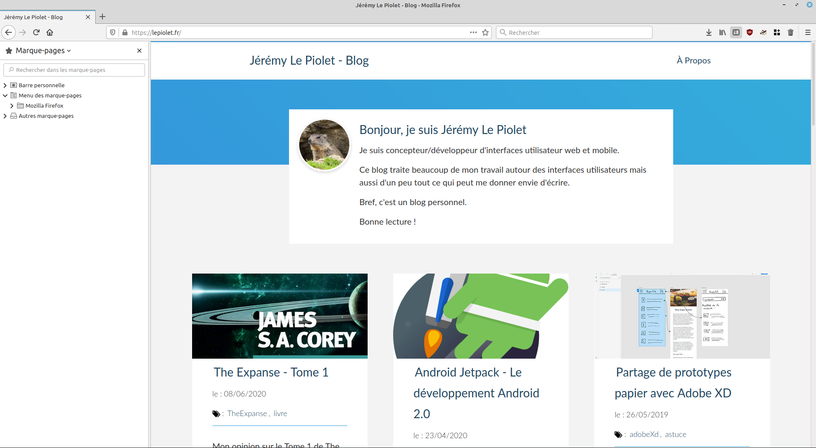
Task: Open the Android Jetpack article image
Action: tap(481, 316)
